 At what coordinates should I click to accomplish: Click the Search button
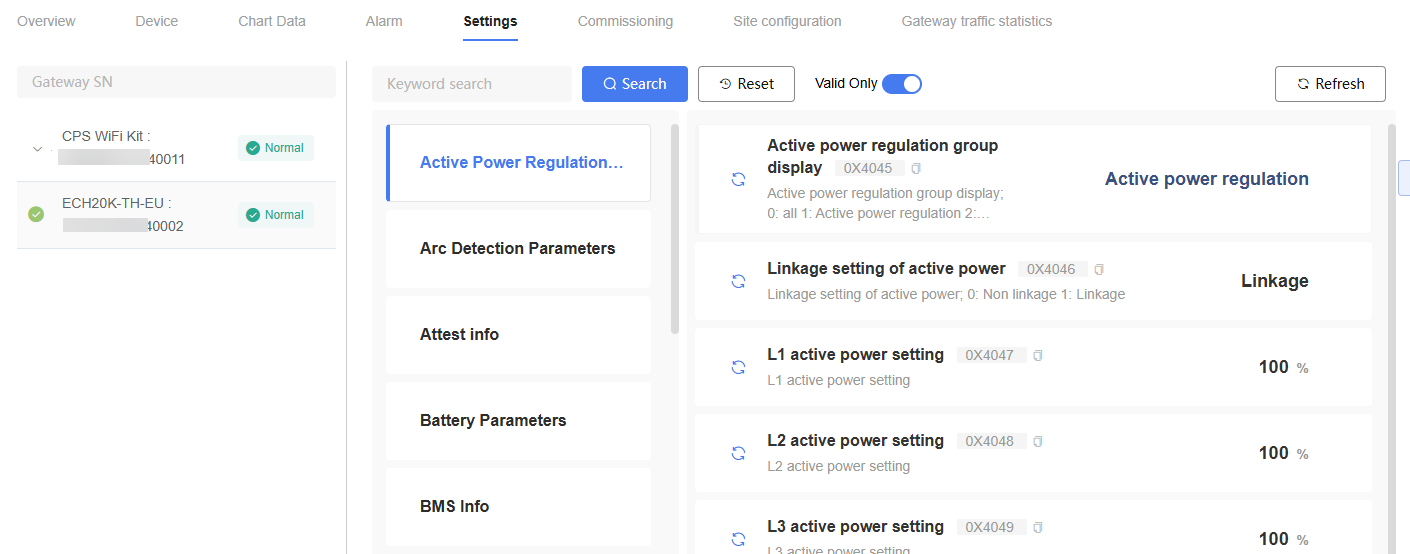coord(635,84)
